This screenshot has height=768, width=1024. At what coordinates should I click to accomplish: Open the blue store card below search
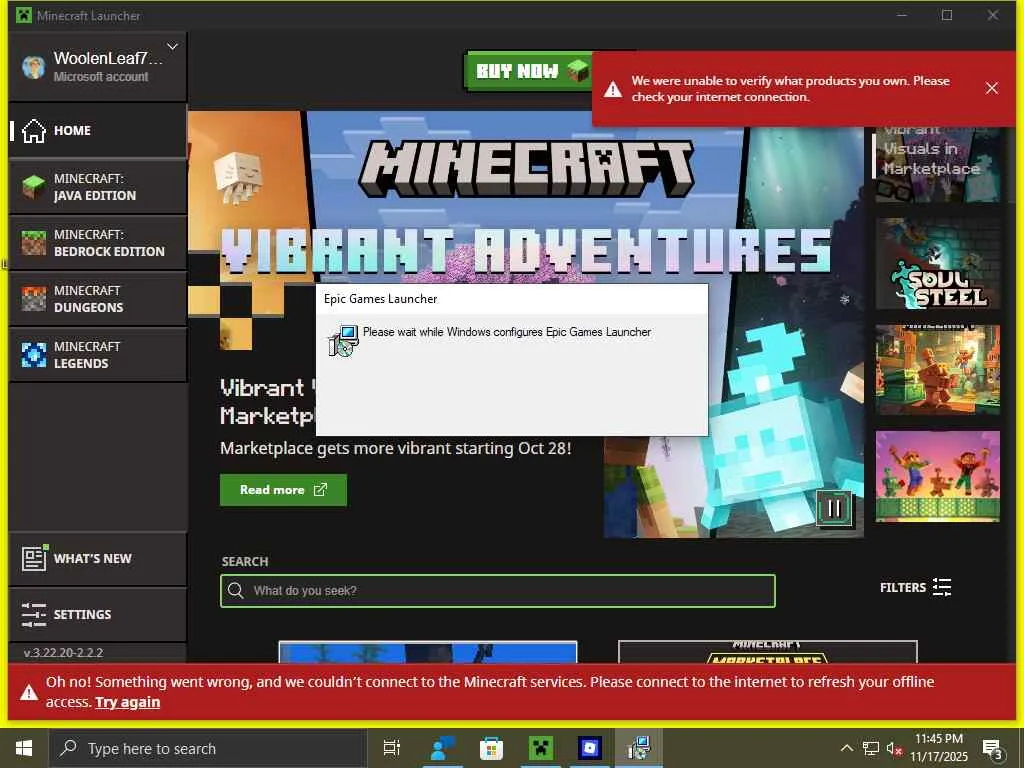pos(428,652)
